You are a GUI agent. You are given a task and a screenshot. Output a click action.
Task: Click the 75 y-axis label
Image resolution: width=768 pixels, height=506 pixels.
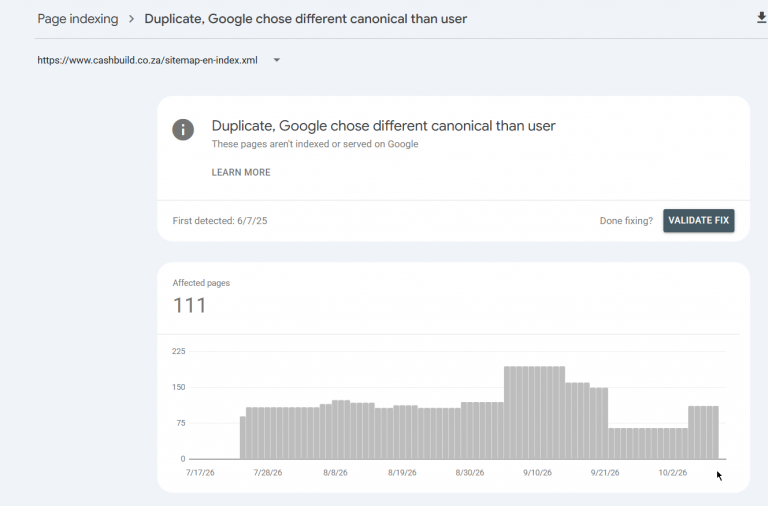point(181,423)
